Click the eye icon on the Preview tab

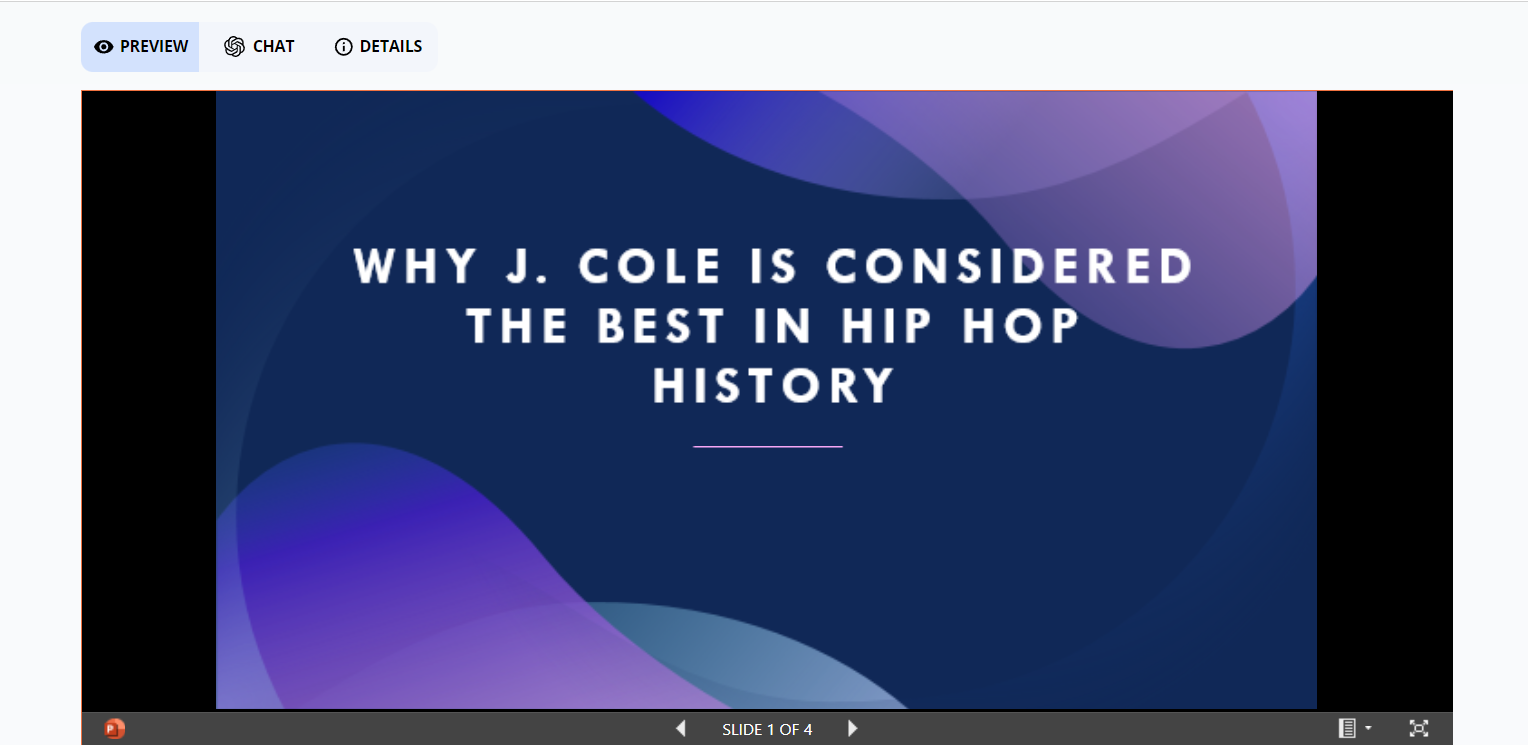pos(102,46)
